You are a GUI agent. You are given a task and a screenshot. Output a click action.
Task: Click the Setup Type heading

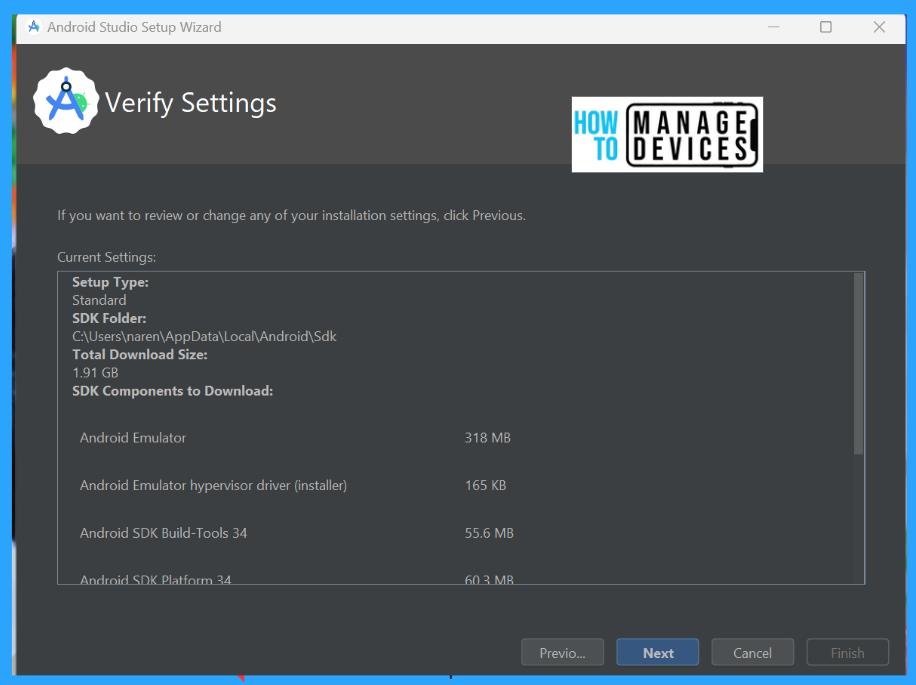110,283
